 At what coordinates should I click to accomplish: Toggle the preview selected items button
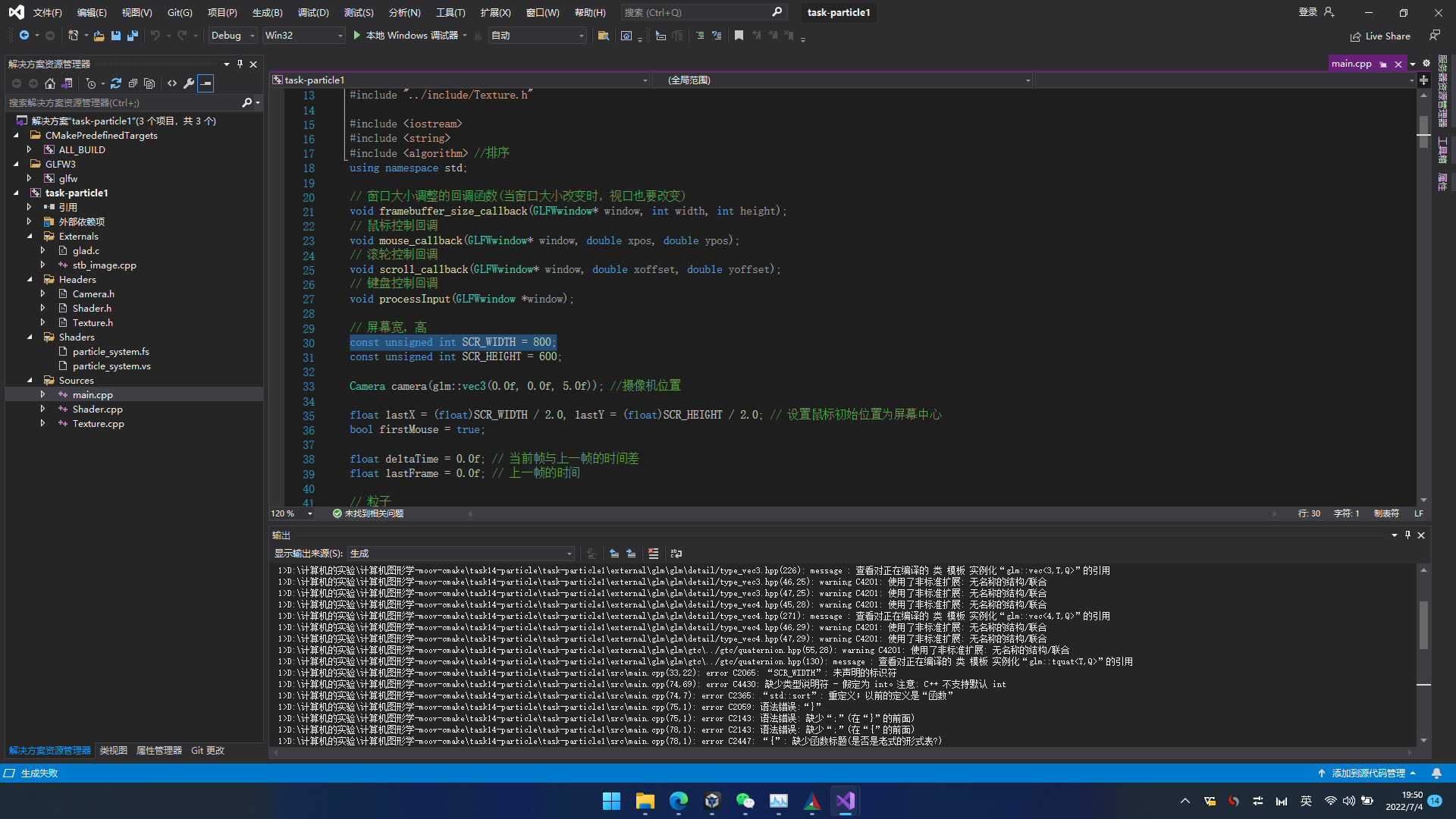pyautogui.click(x=206, y=83)
